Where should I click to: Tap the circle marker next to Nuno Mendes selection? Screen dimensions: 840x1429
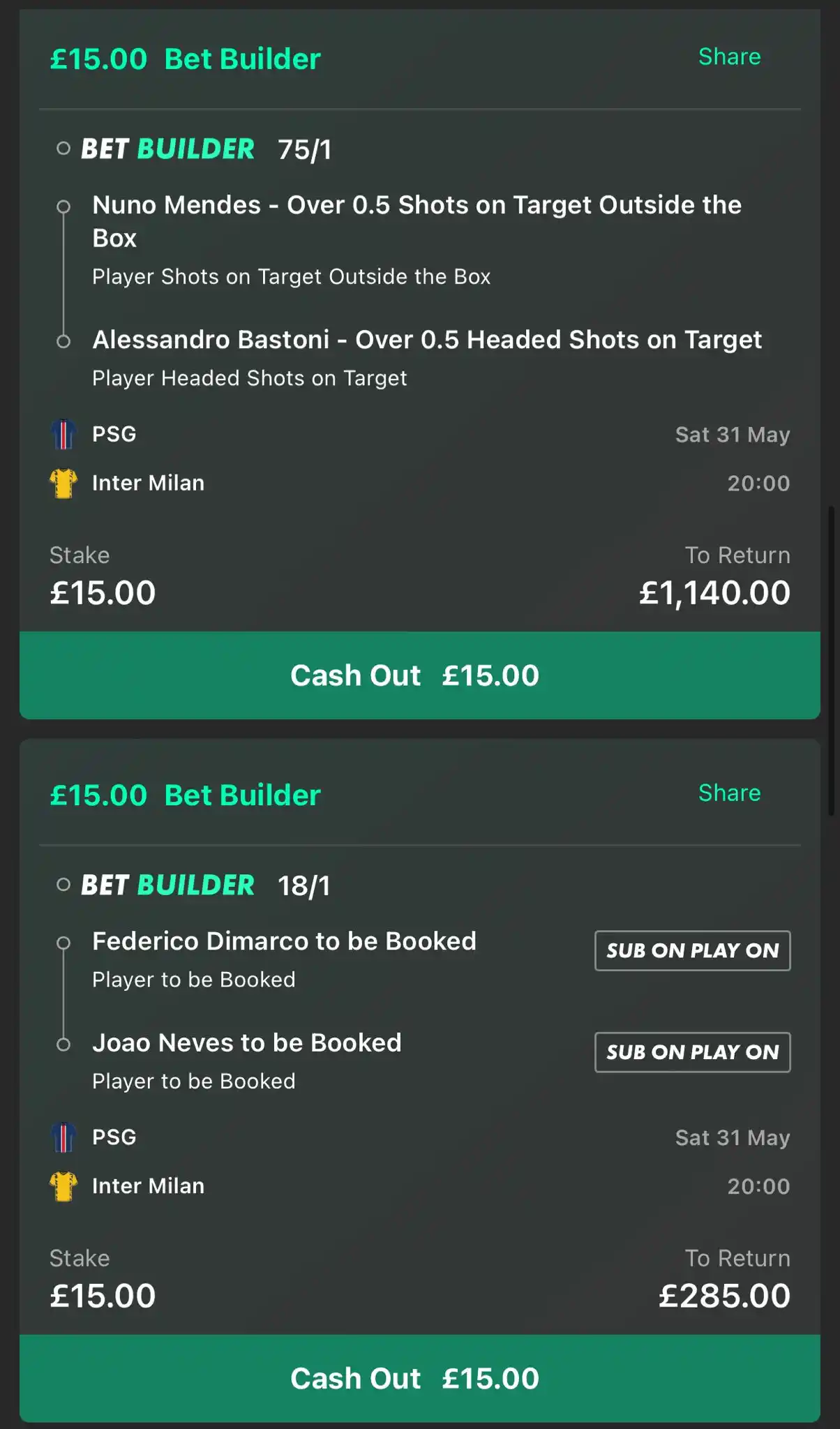pyautogui.click(x=63, y=207)
